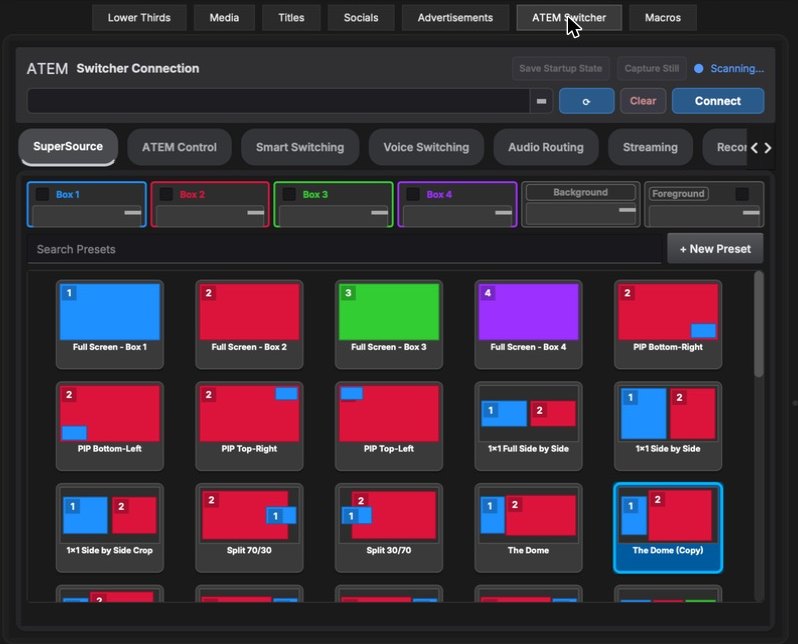Open the switcher address dropdown
The image size is (798, 644).
pos(541,101)
